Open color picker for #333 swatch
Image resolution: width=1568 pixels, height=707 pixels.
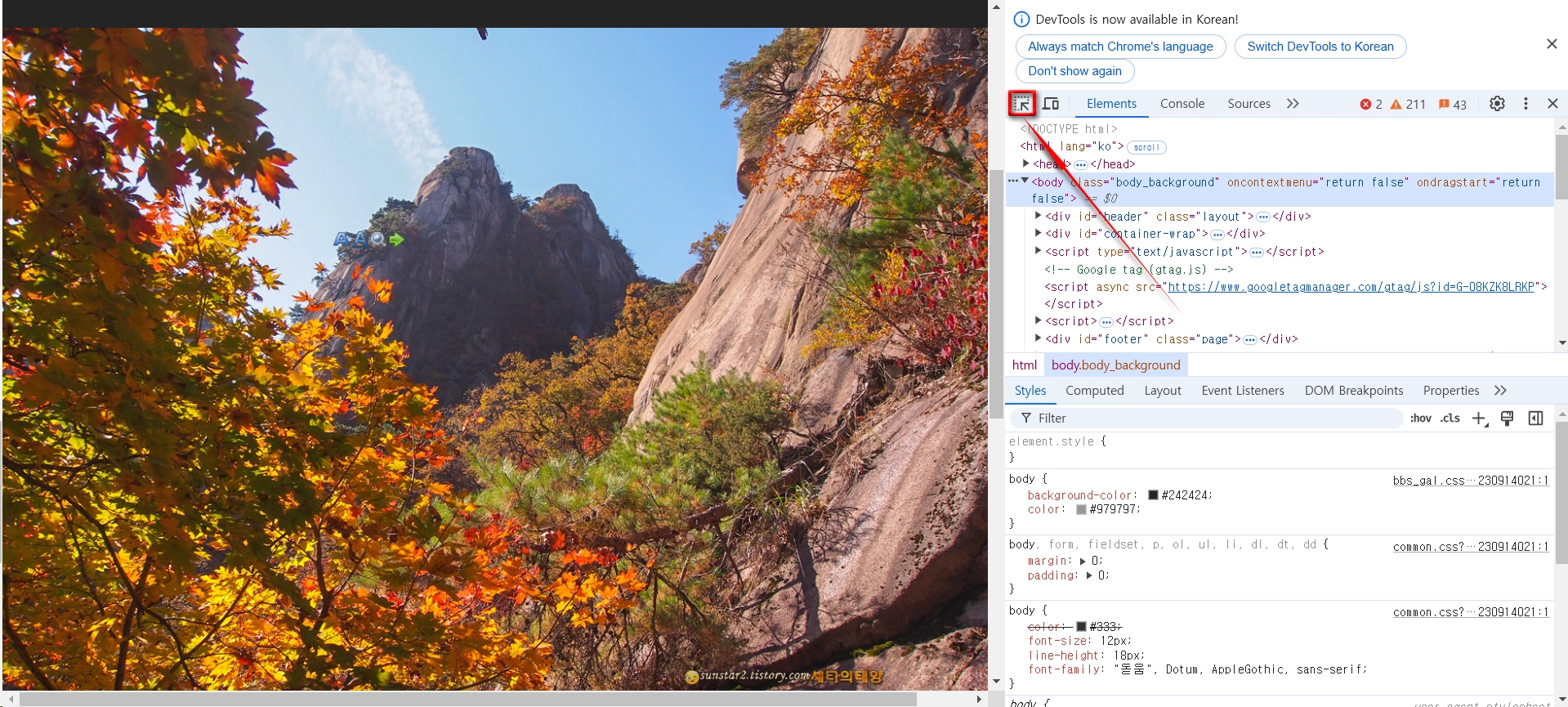[1081, 627]
